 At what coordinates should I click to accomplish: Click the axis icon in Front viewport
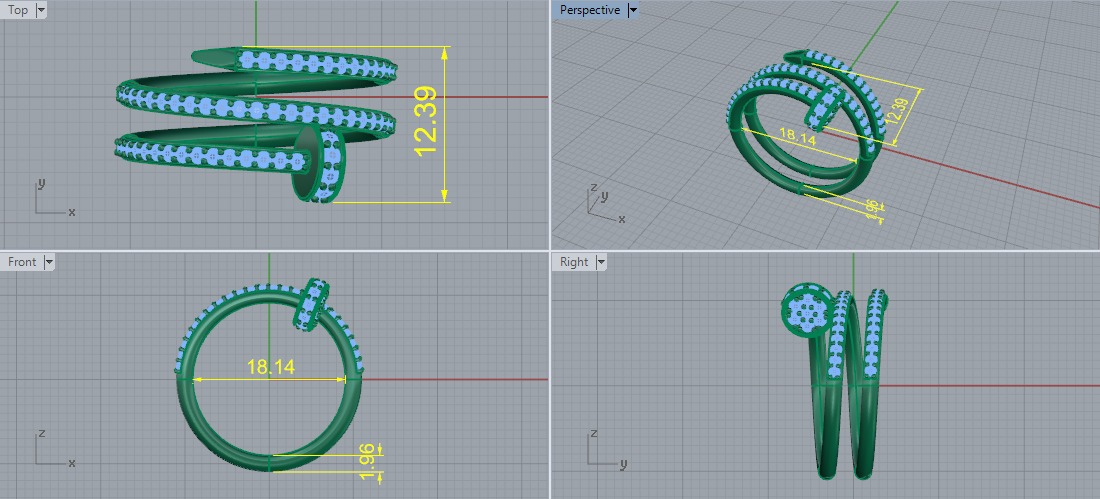coord(53,448)
